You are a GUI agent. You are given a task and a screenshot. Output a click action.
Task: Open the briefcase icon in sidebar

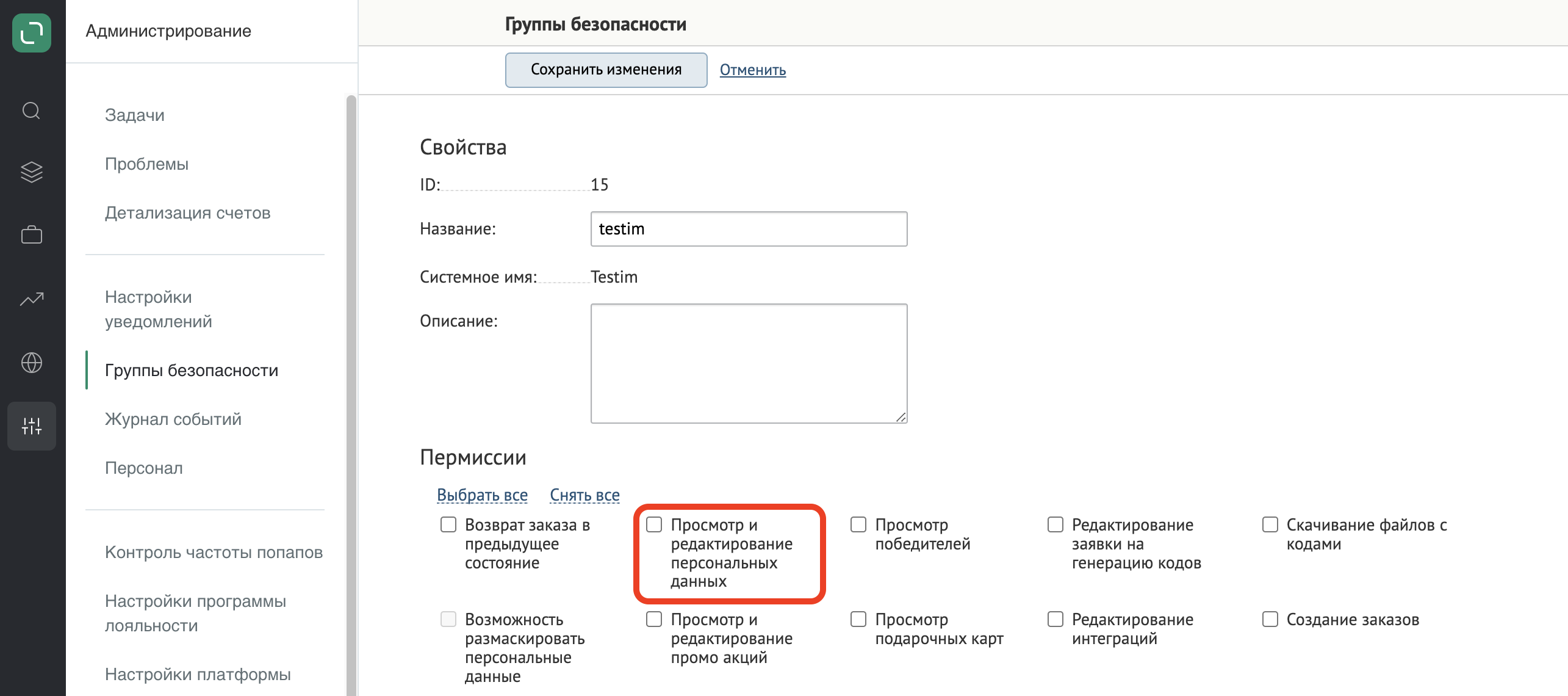coord(32,234)
